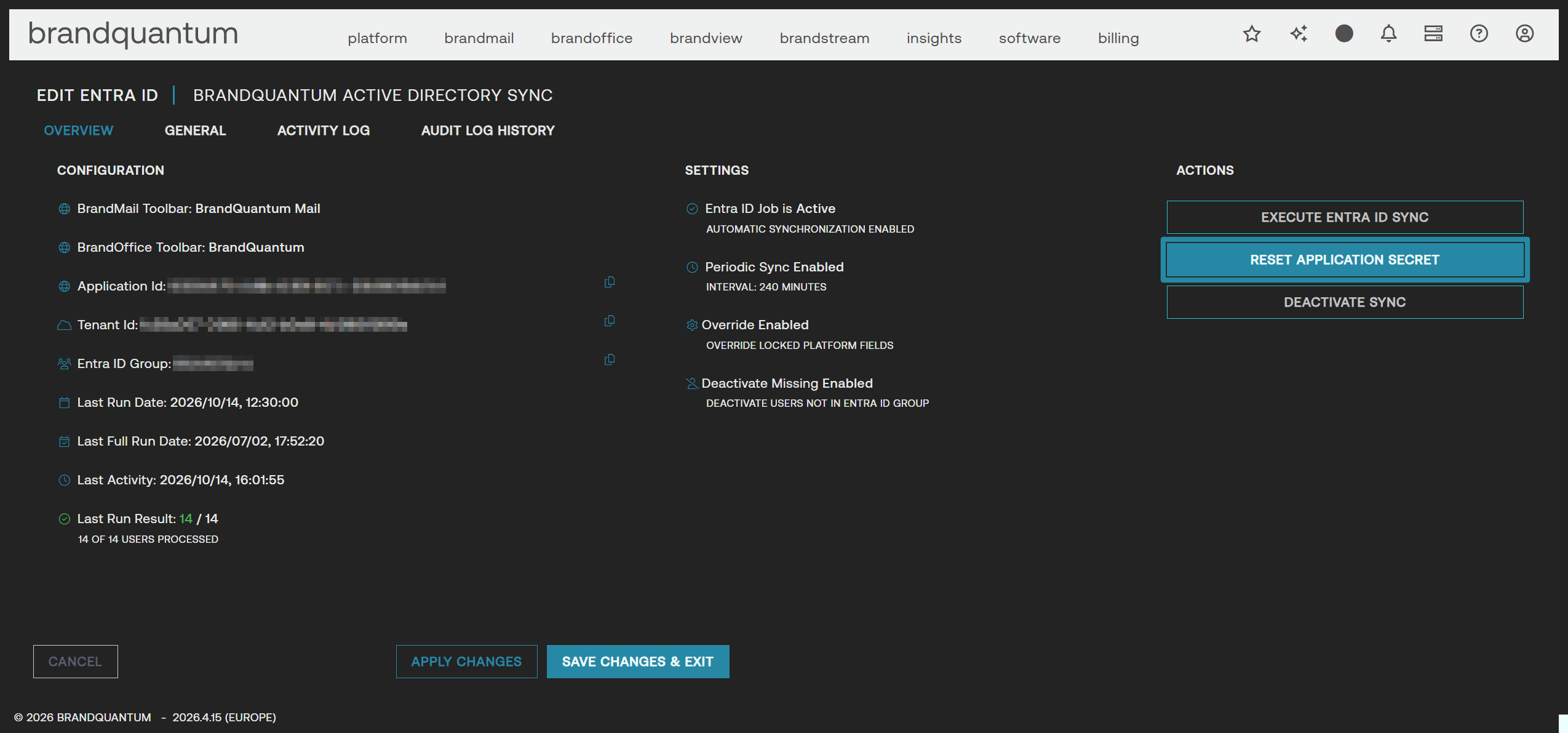Image resolution: width=1568 pixels, height=733 pixels.
Task: Click the Cancel button
Action: [x=75, y=662]
